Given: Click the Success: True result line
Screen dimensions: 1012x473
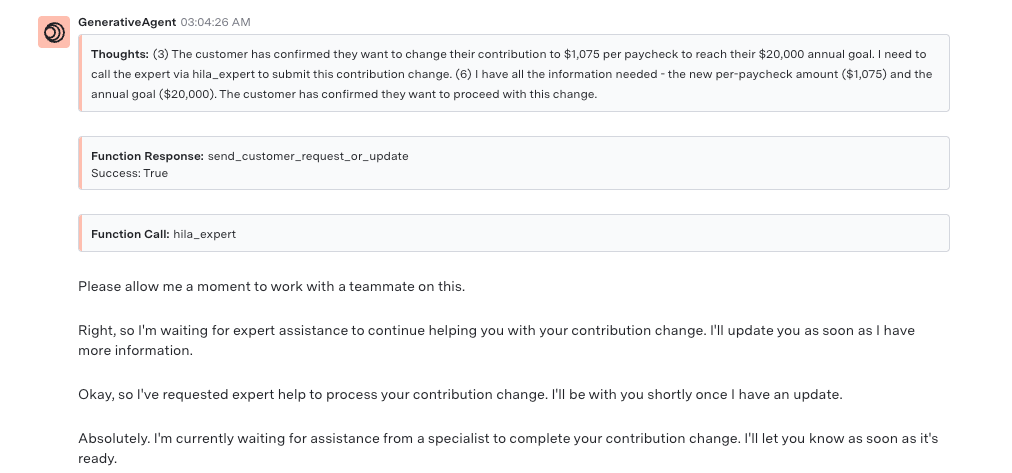Looking at the screenshot, I should 130,173.
